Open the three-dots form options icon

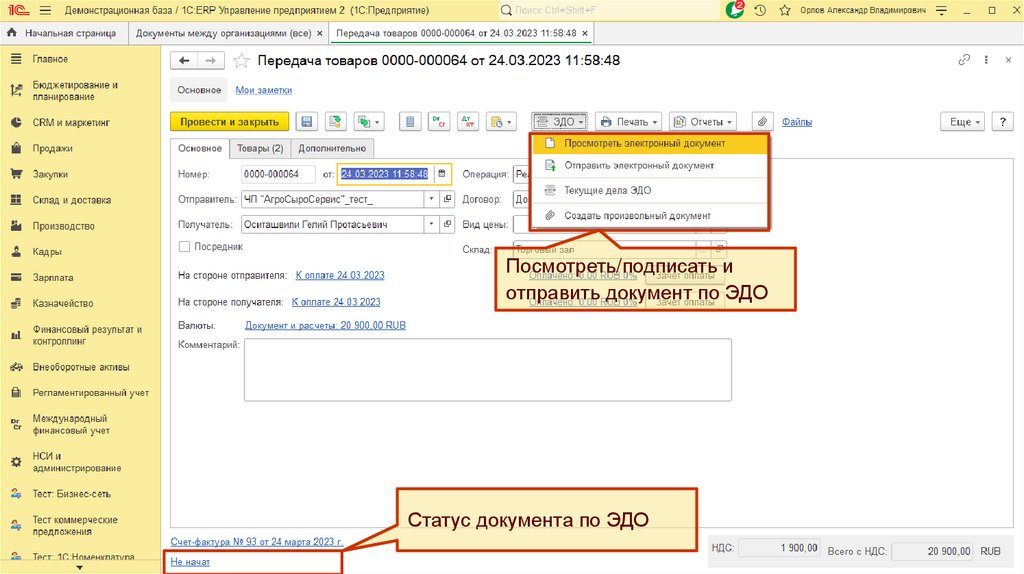click(986, 60)
